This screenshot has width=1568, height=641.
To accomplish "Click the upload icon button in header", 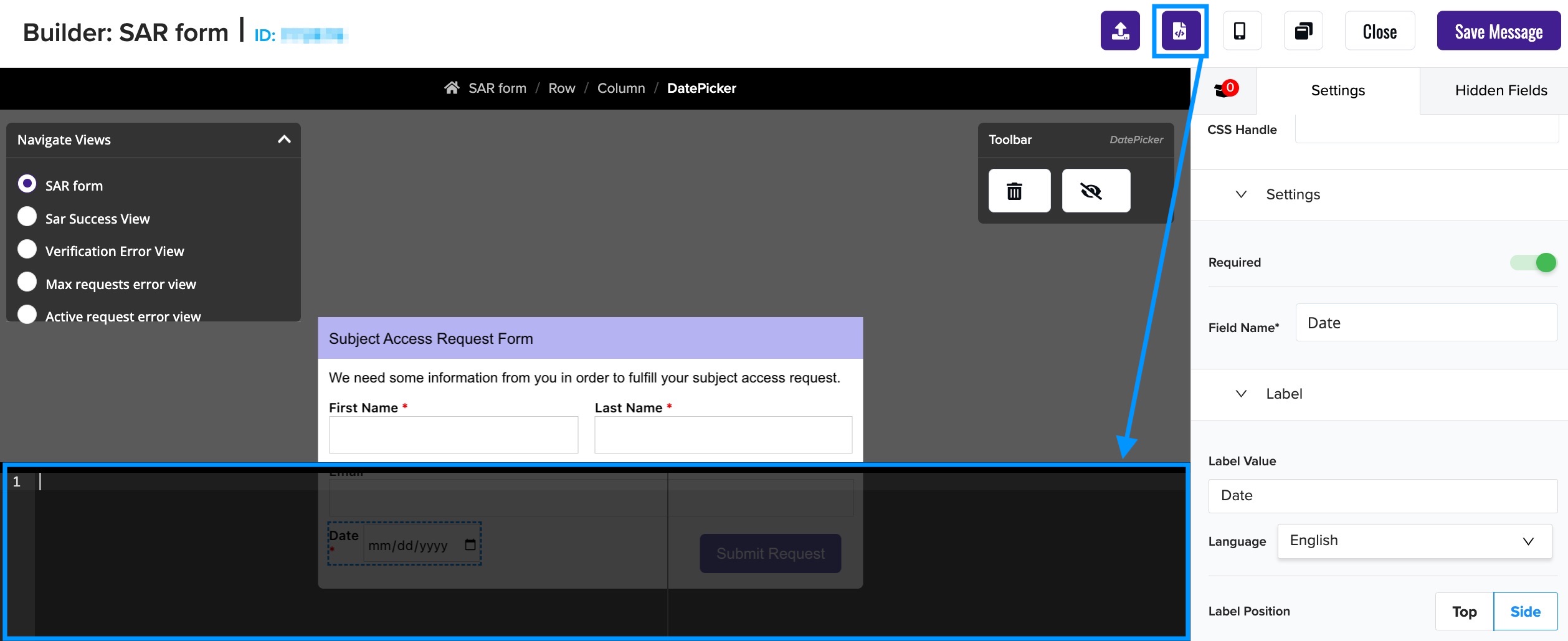I will (x=1119, y=31).
